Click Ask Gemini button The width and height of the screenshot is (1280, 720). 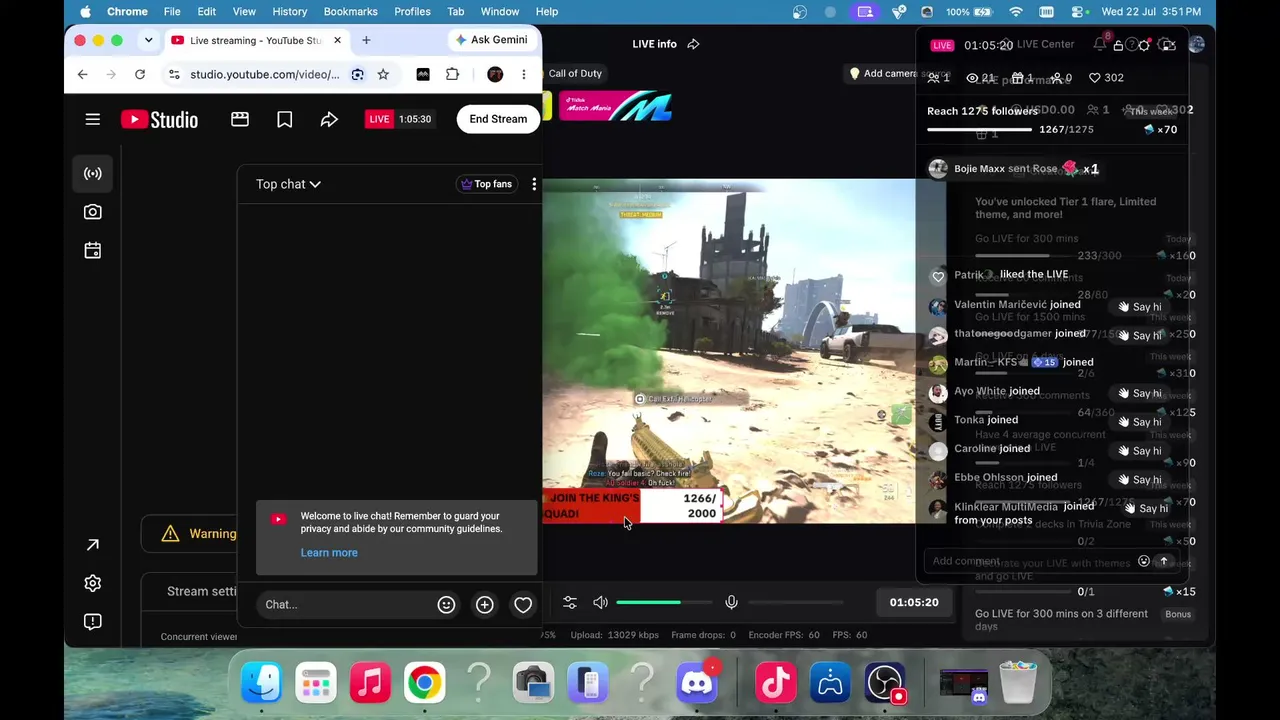492,40
